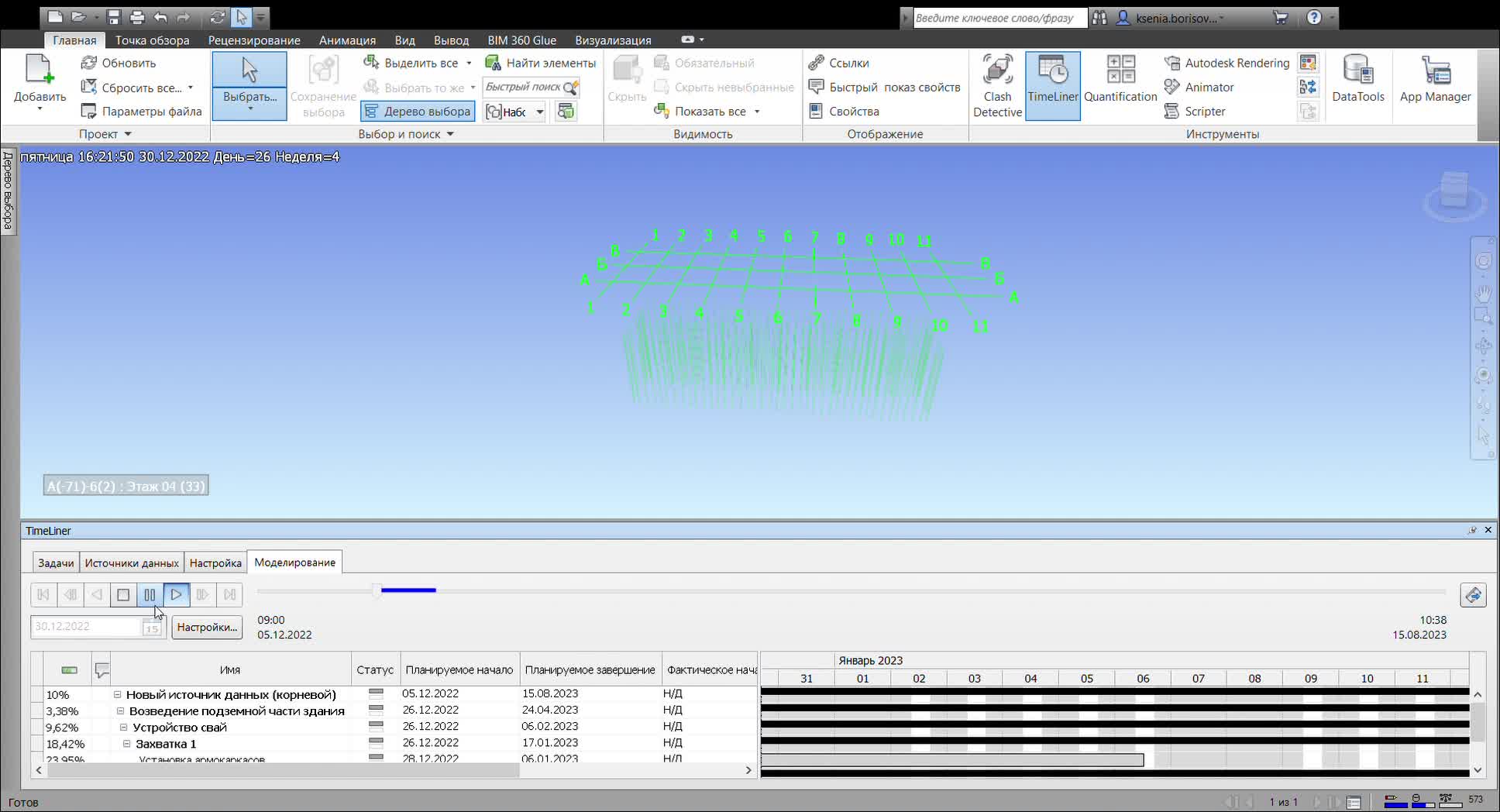Open the Clash Detective tool
1500x812 pixels.
pos(997,86)
